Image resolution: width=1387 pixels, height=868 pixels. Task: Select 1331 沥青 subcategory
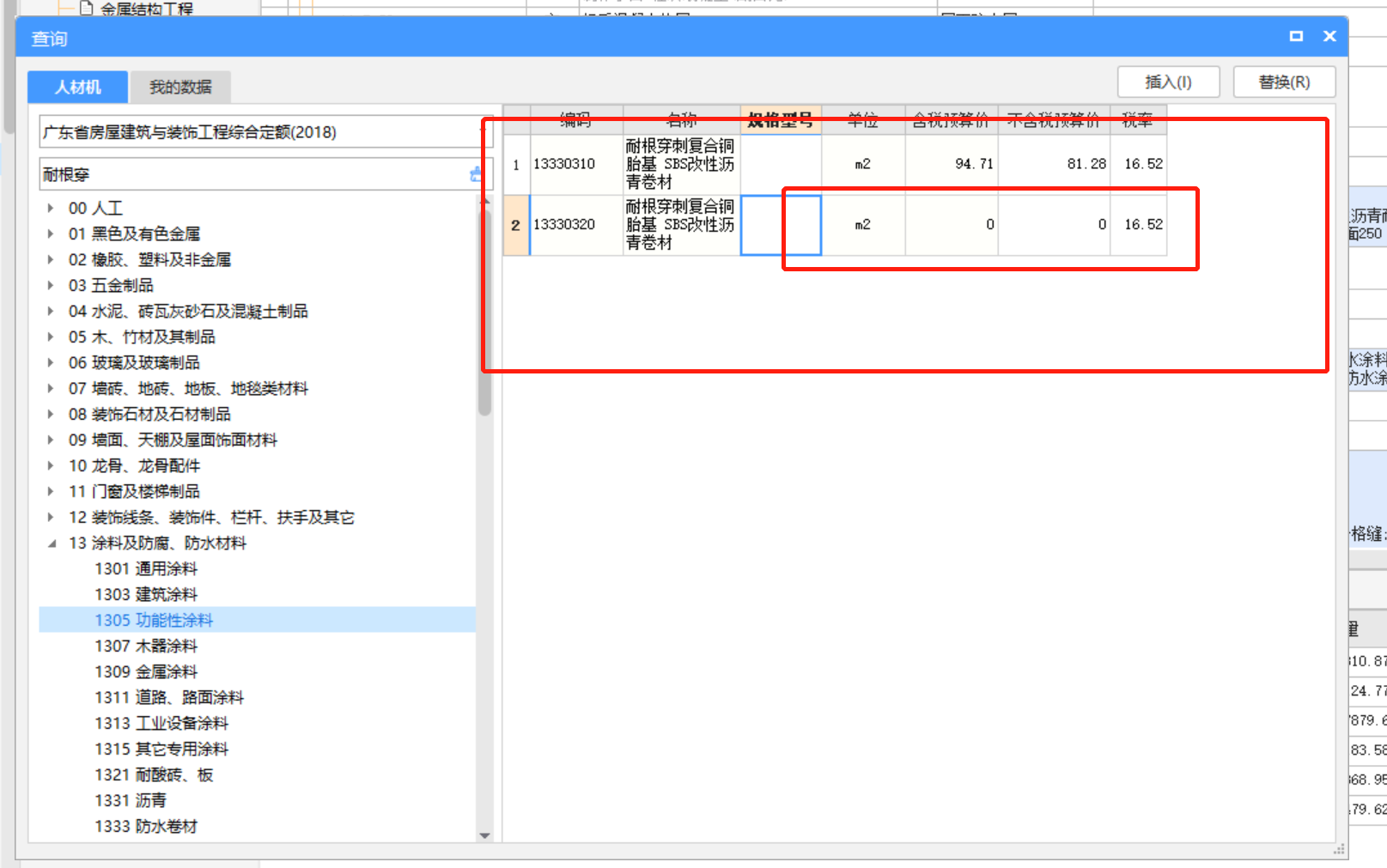(x=131, y=800)
